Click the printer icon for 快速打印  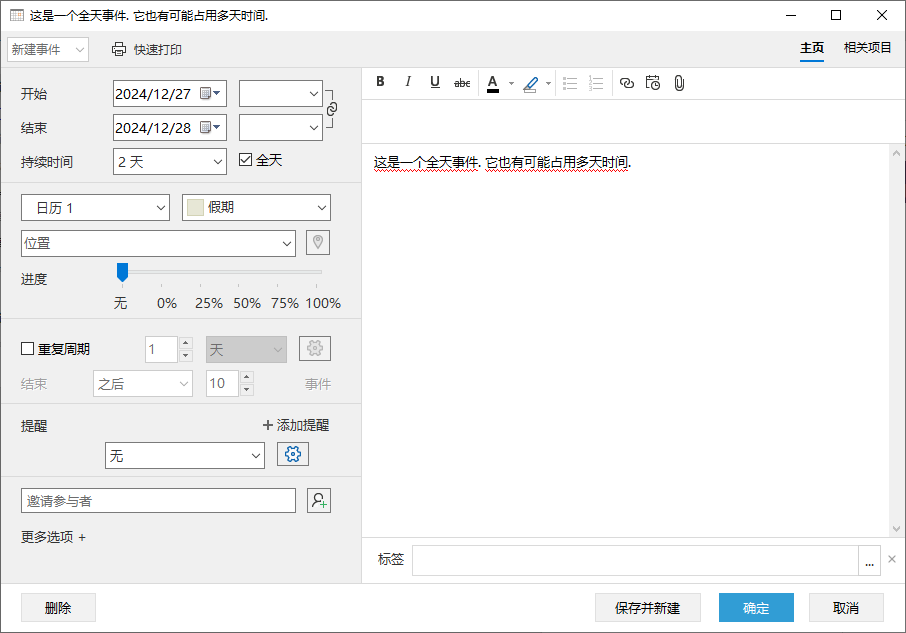pos(119,50)
